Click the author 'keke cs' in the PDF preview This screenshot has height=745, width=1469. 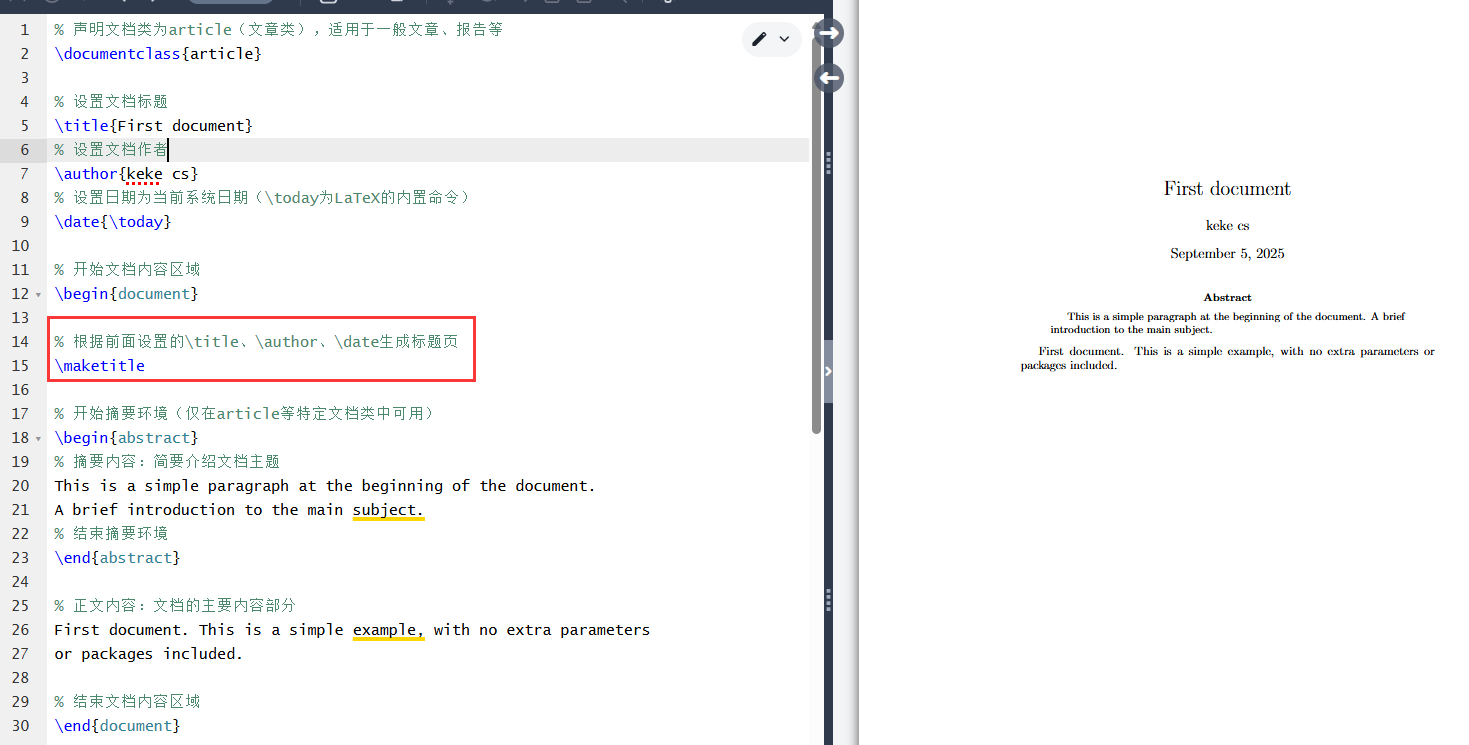click(1227, 226)
